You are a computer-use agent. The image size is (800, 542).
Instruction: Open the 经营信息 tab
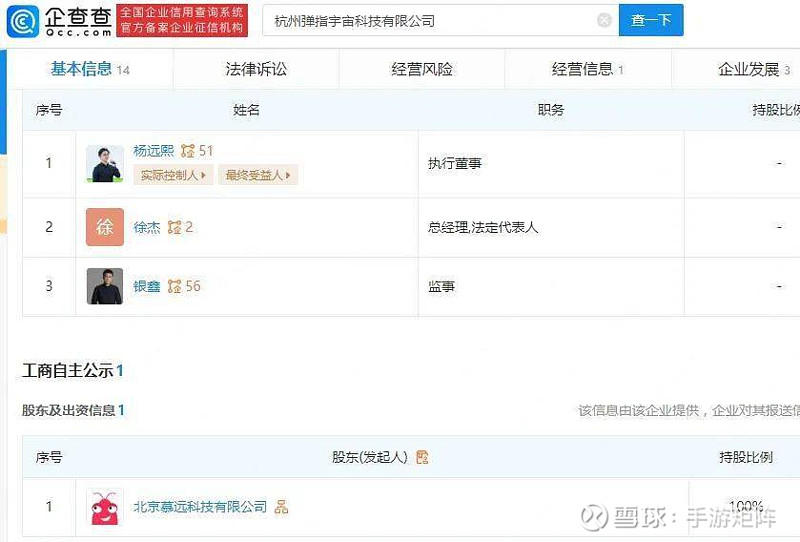point(588,69)
